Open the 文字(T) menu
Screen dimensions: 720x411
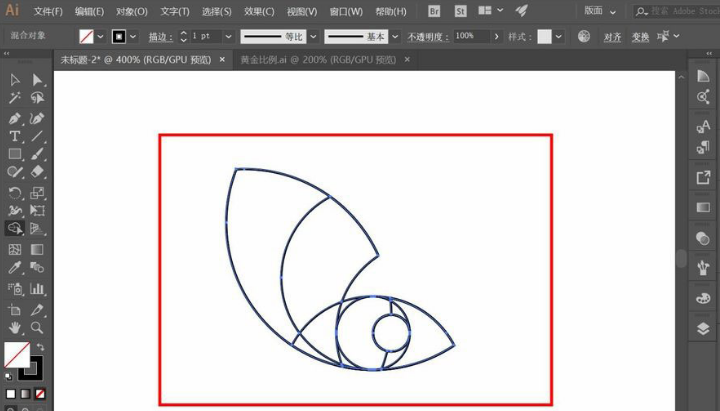point(174,11)
